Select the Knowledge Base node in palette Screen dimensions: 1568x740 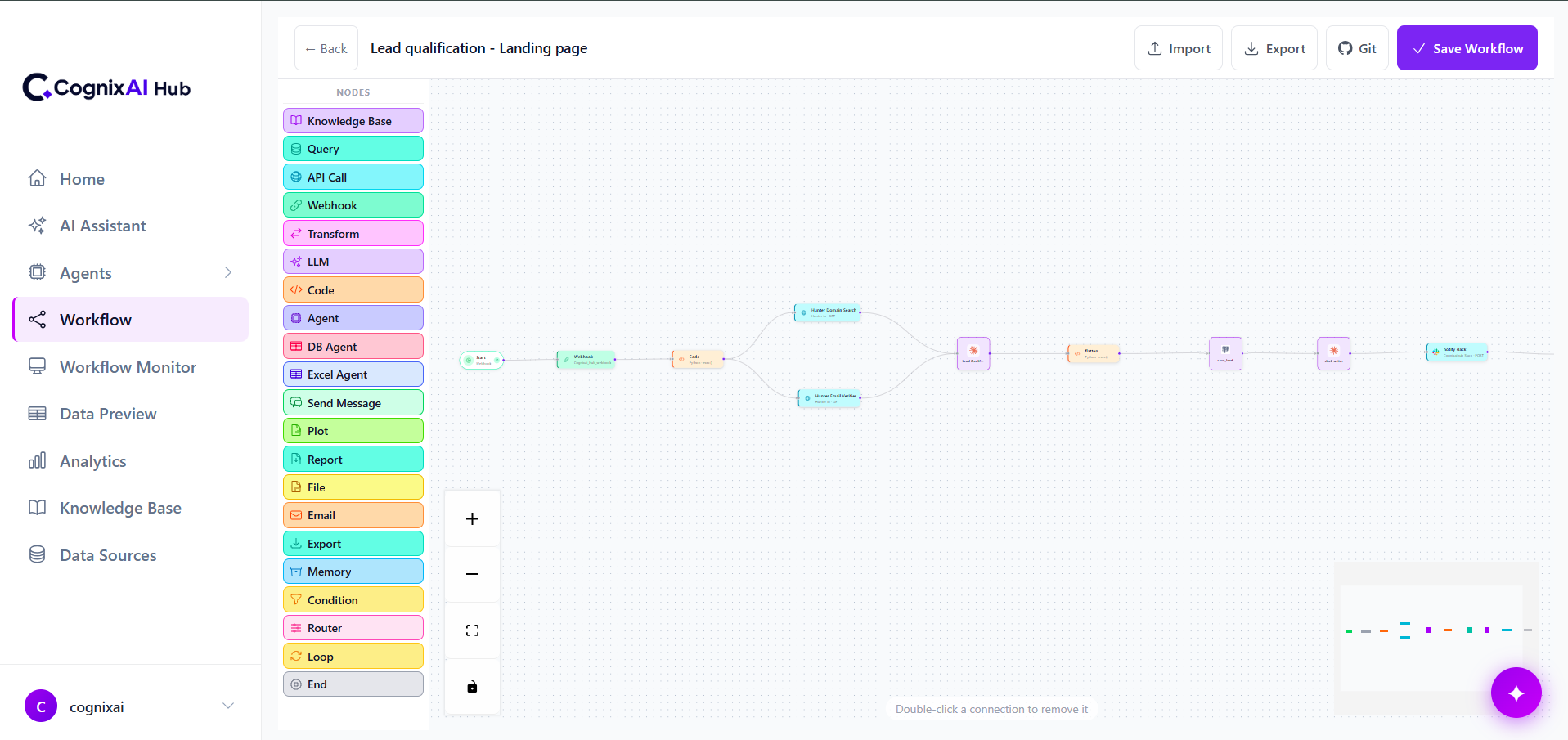click(353, 121)
